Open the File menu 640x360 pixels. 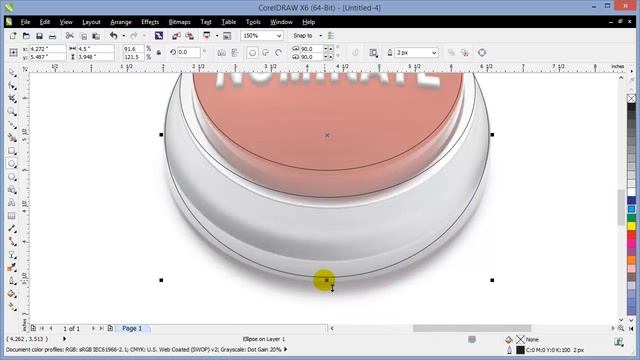pos(25,22)
